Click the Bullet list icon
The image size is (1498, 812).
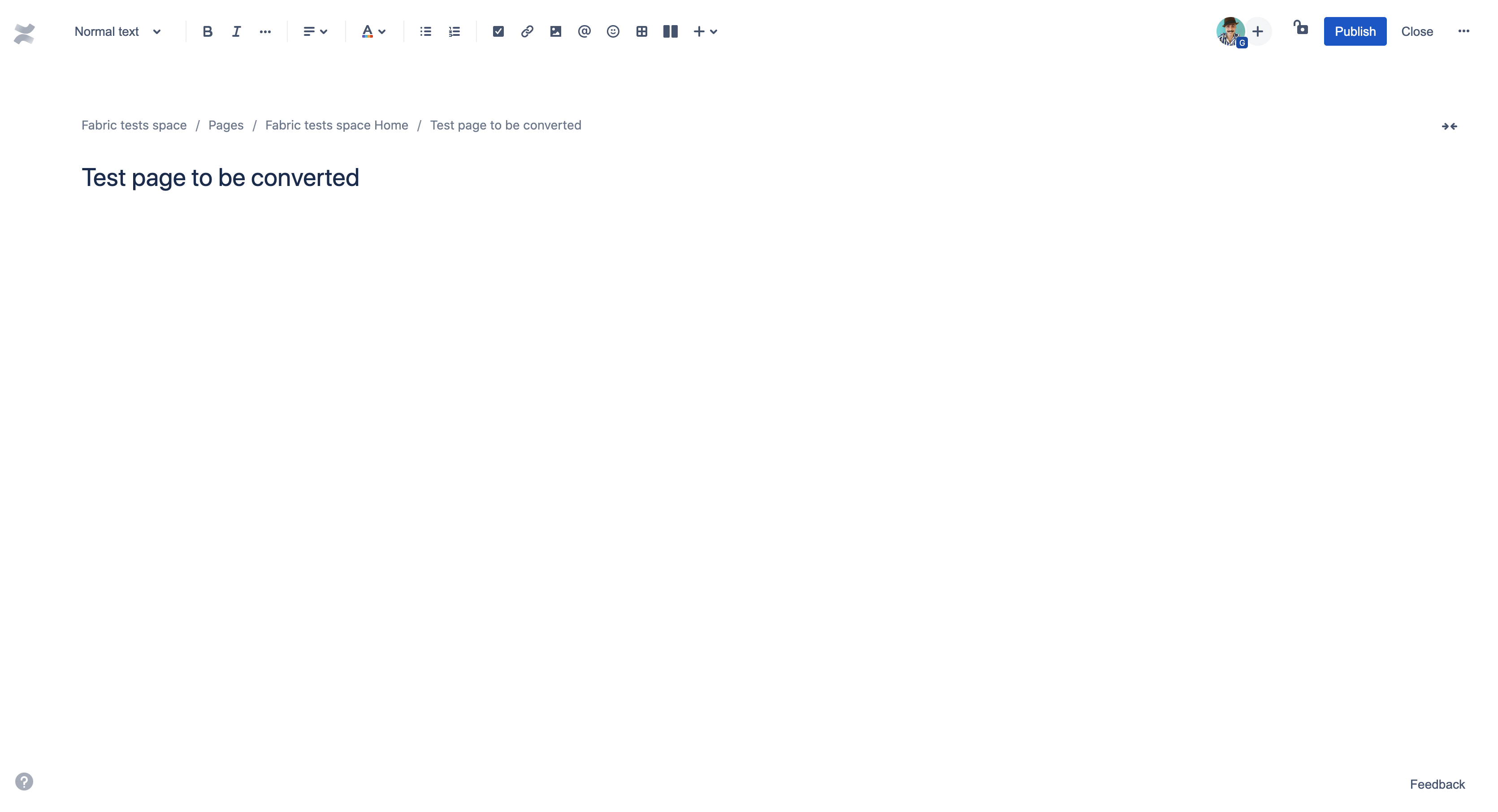425,31
